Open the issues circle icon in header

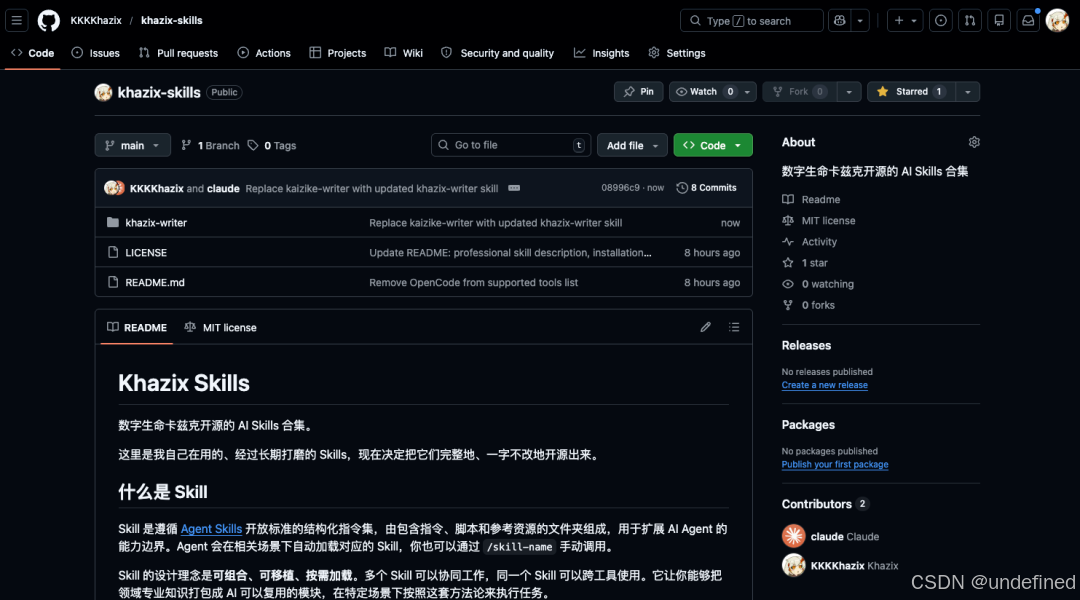[x=941, y=21]
